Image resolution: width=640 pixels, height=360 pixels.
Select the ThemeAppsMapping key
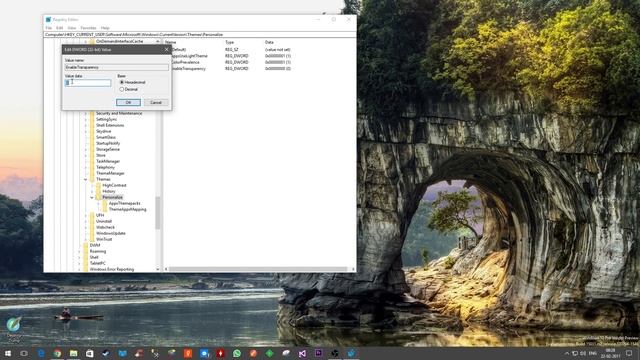127,209
